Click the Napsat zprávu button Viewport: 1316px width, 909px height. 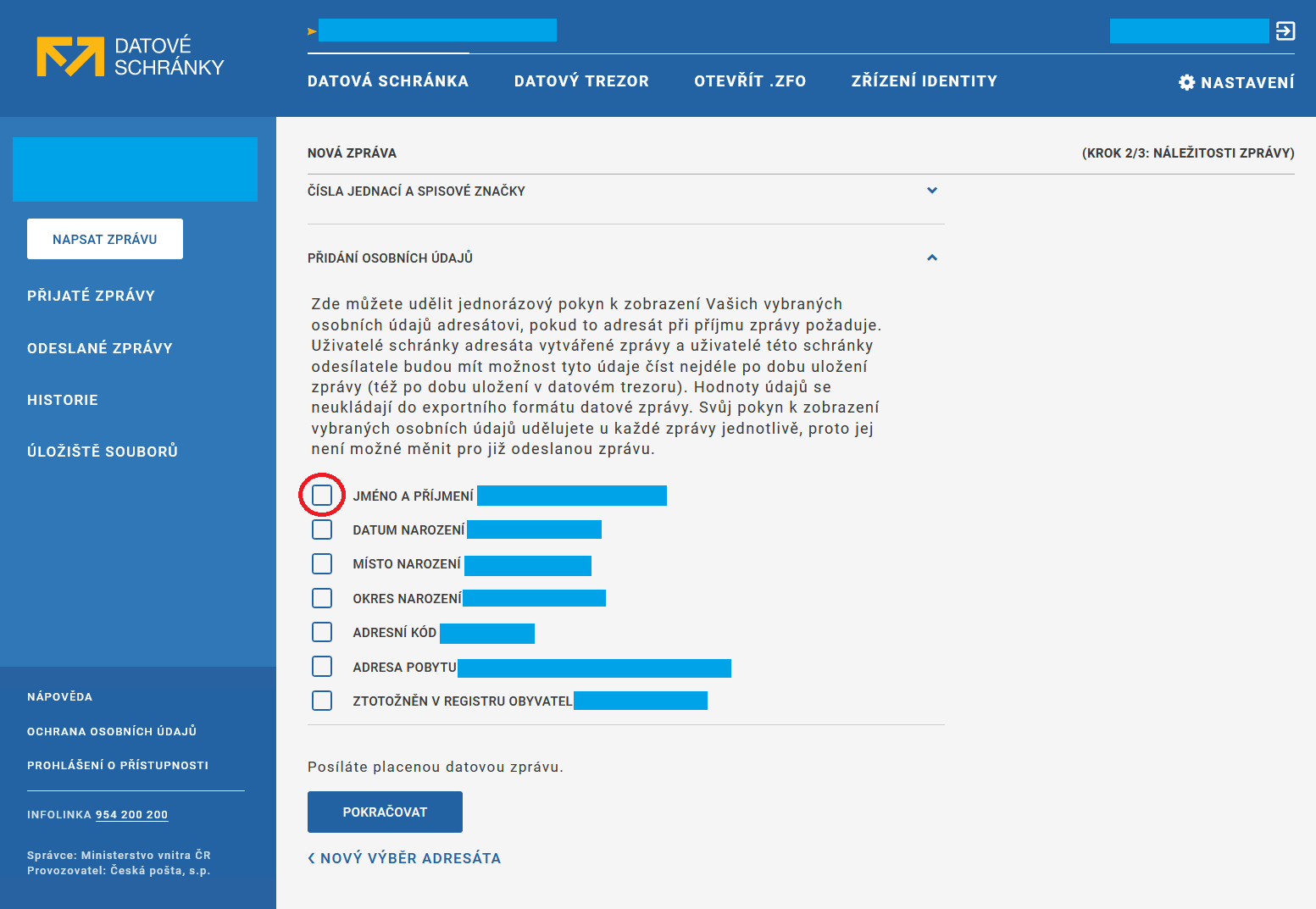click(105, 239)
